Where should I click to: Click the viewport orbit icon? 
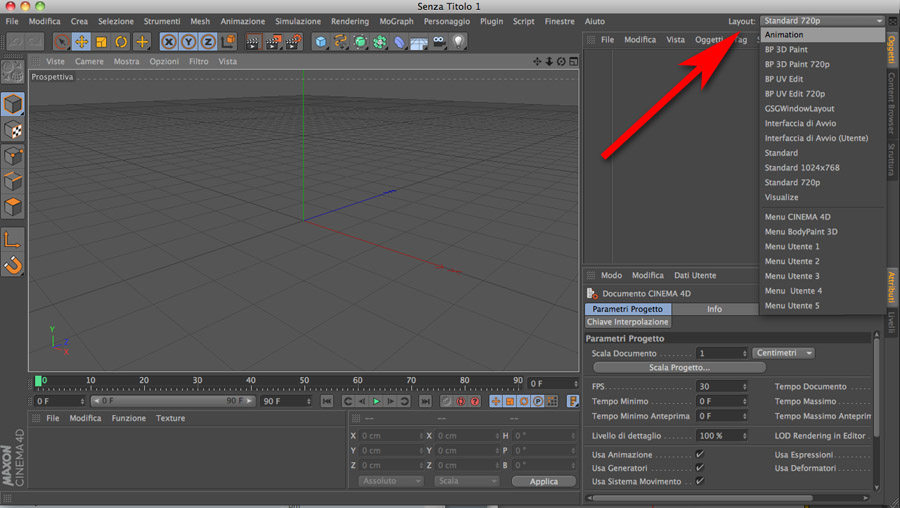coord(561,61)
